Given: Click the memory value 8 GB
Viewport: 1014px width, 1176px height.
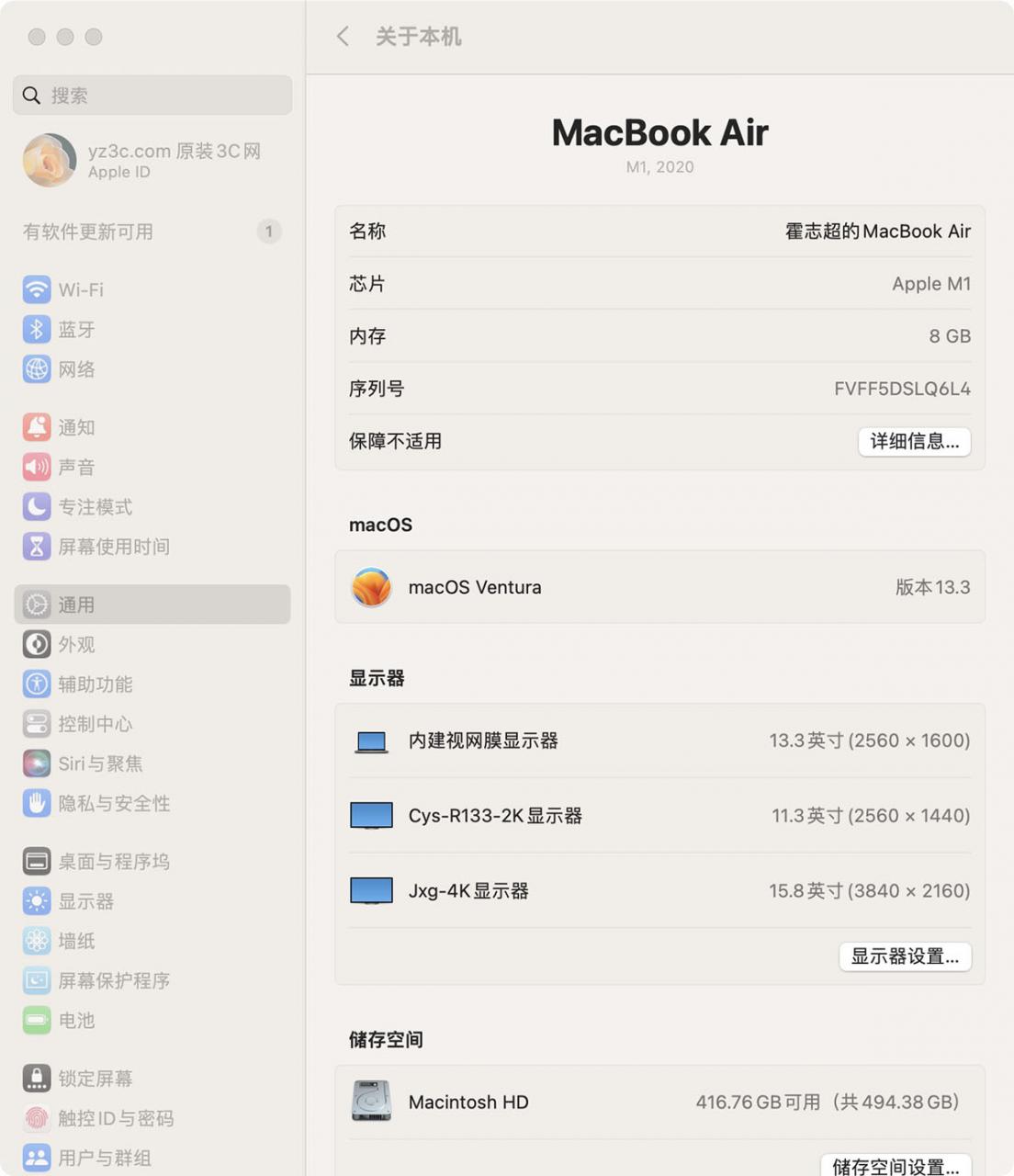Looking at the screenshot, I should [x=950, y=336].
